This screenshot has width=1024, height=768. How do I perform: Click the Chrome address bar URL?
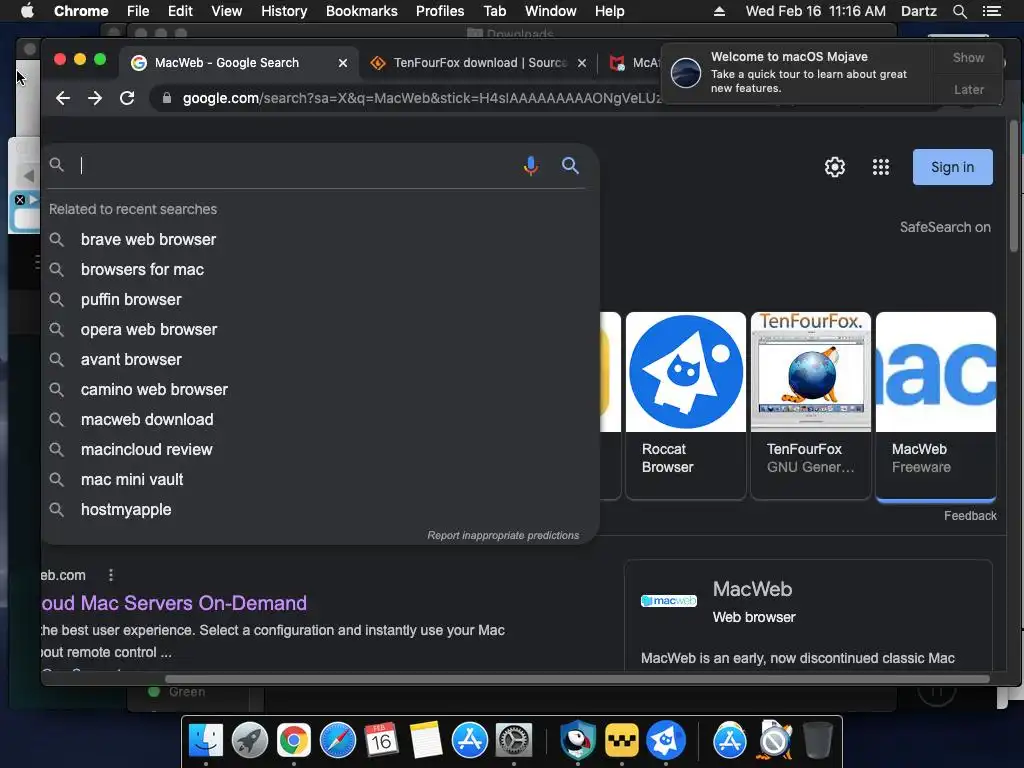point(421,98)
